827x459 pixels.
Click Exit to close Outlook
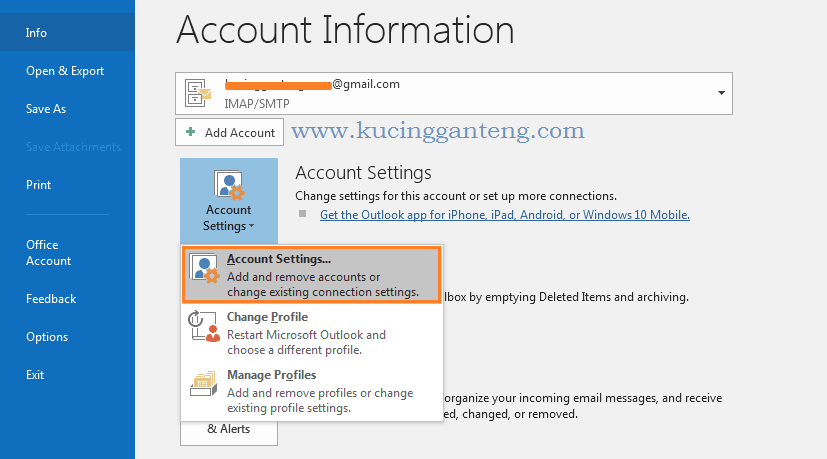click(35, 375)
